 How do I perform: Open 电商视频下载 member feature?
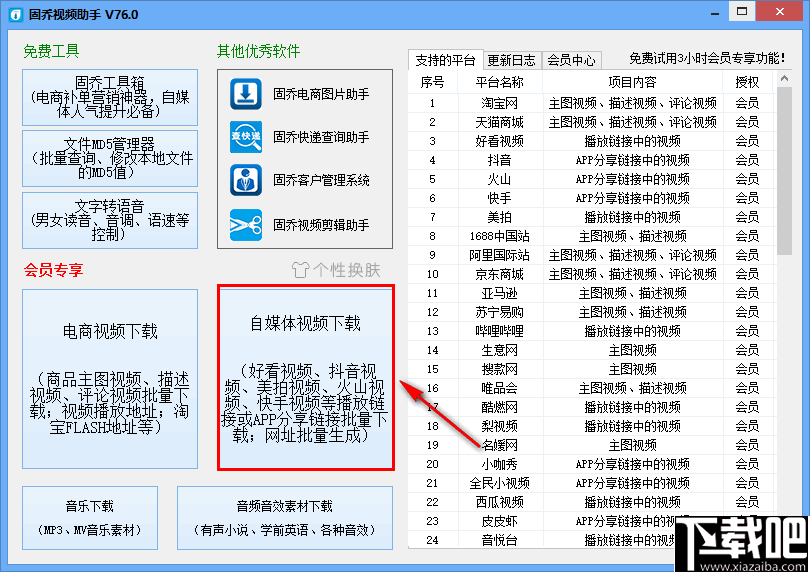tap(110, 379)
